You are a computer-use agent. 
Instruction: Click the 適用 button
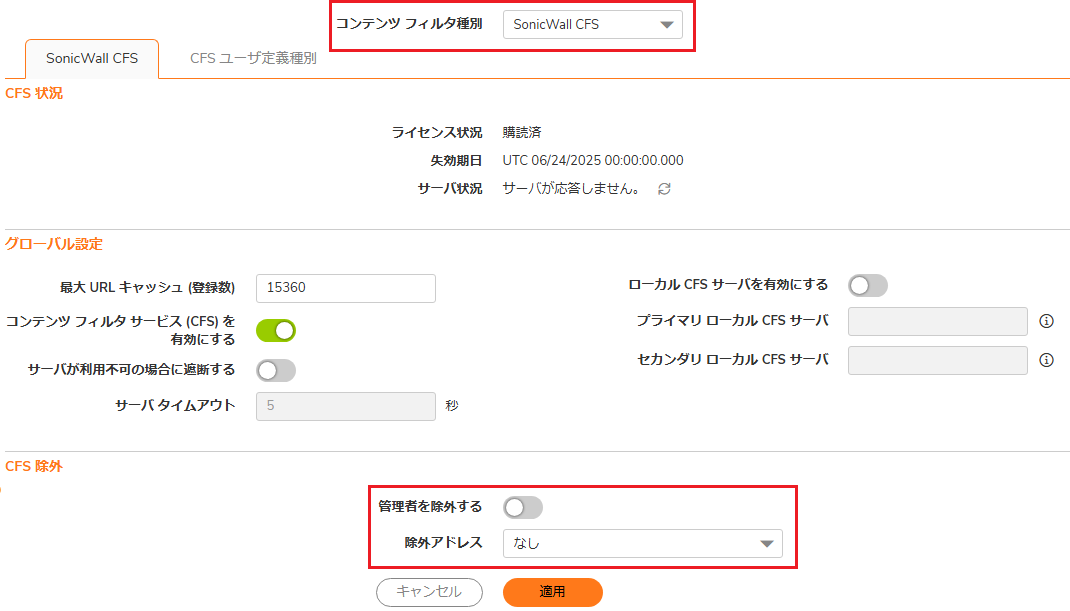click(x=553, y=592)
